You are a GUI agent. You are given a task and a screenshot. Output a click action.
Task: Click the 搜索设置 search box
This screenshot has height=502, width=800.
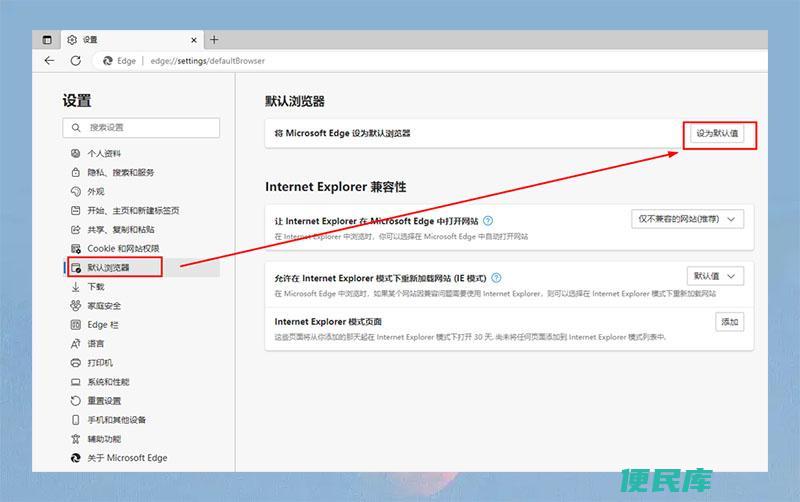coord(141,128)
